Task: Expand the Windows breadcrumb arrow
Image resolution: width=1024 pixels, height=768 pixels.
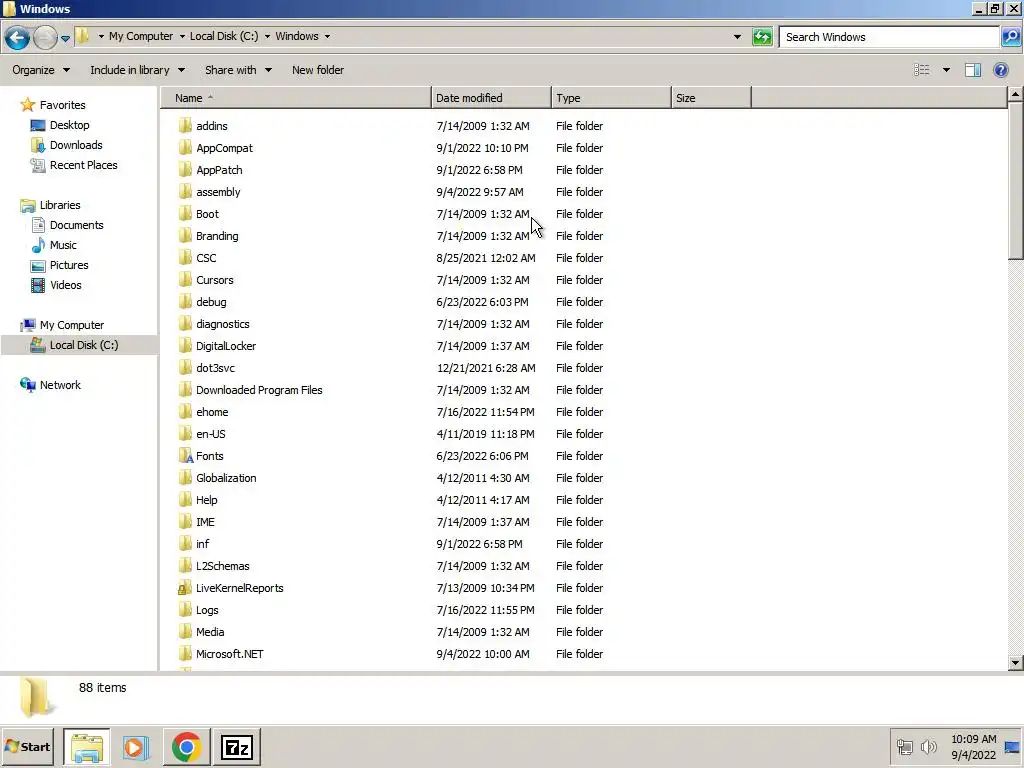Action: coord(327,37)
